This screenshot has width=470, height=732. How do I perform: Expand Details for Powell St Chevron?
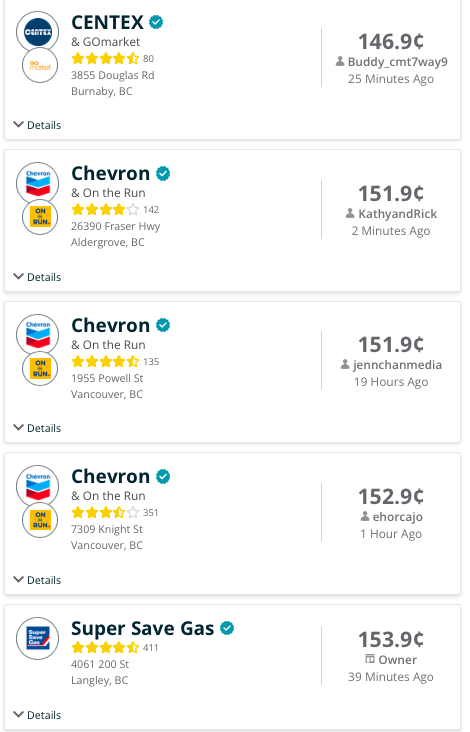(37, 428)
